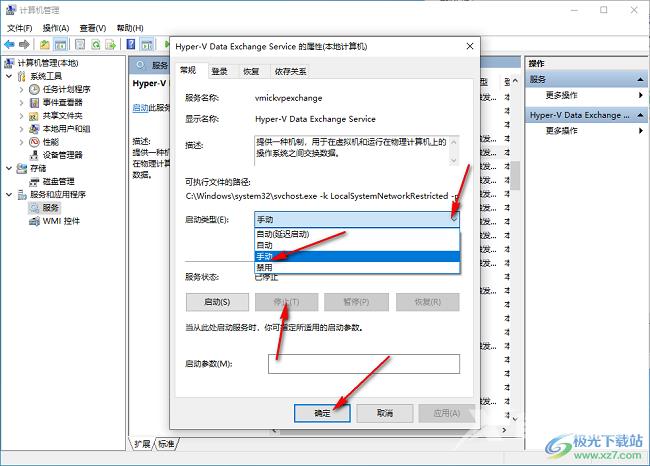This screenshot has width=650, height=466.
Task: Click the description box down arrow
Action: (454, 160)
